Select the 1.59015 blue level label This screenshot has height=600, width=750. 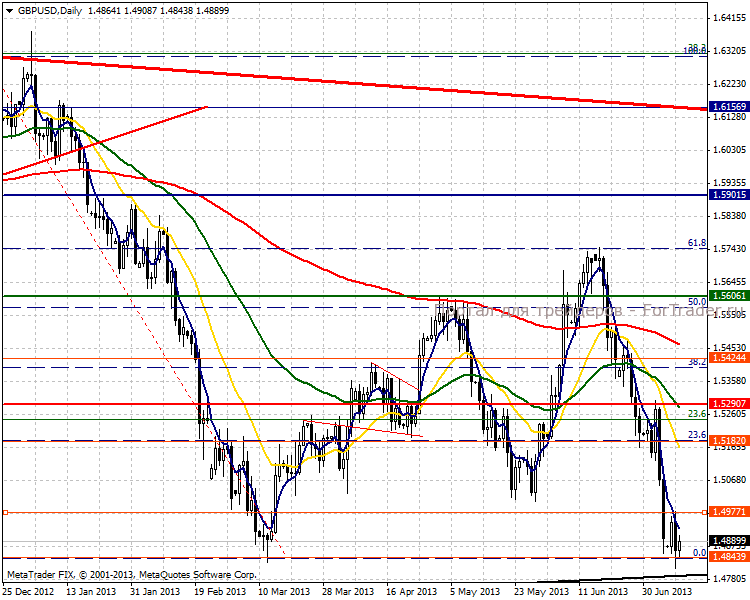pos(727,195)
